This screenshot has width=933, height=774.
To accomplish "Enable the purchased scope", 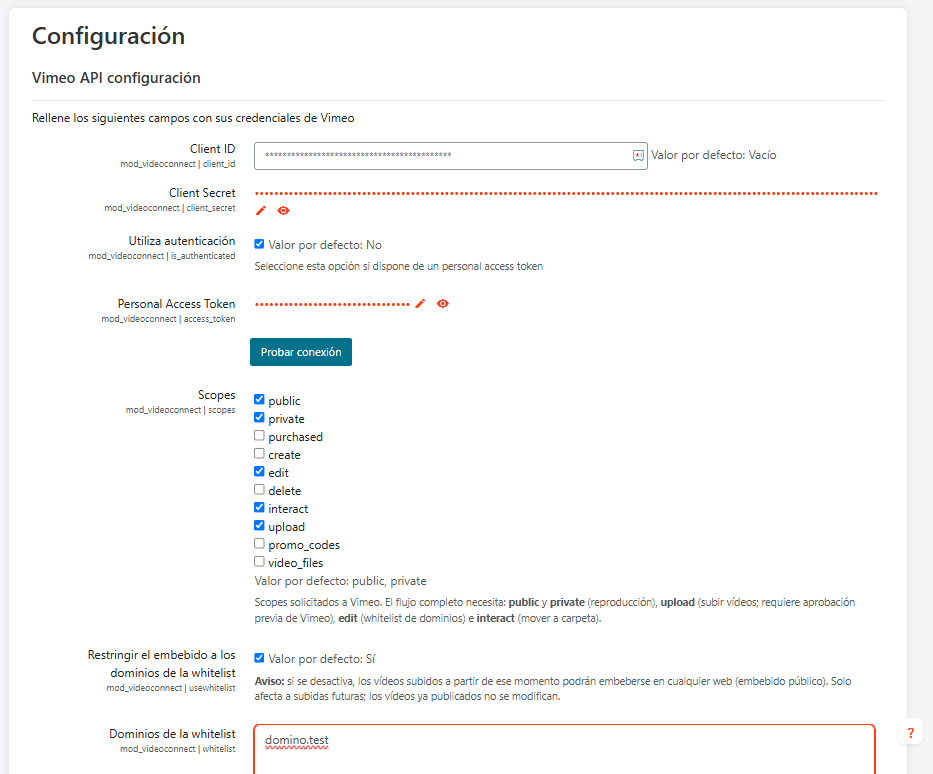I will pos(259,435).
